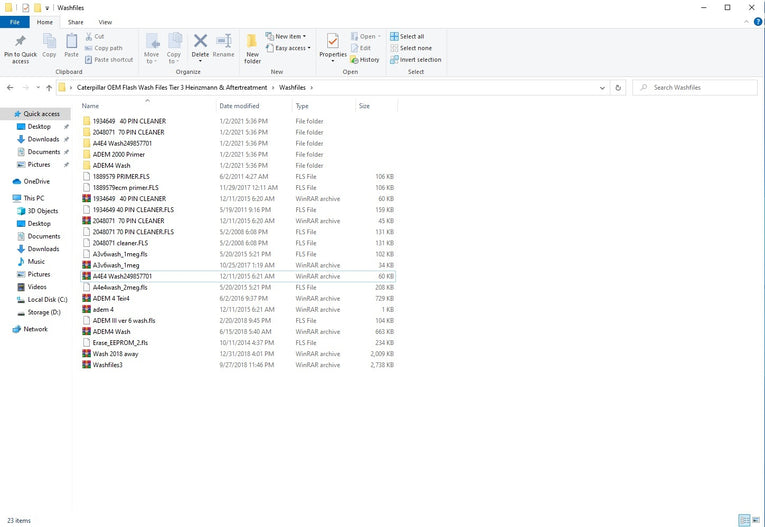
Task: Click Select all in the ribbon
Action: (x=411, y=36)
